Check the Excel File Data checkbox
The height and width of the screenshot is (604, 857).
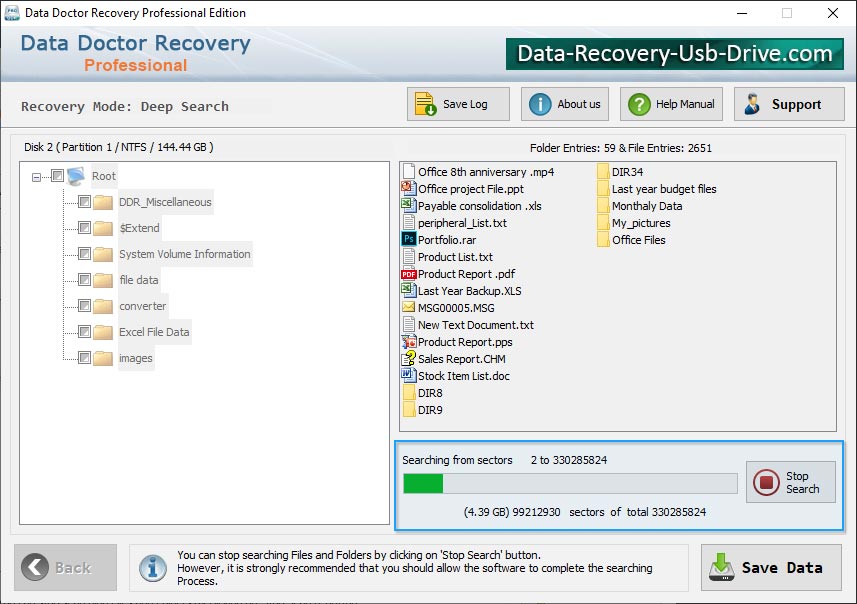[84, 332]
